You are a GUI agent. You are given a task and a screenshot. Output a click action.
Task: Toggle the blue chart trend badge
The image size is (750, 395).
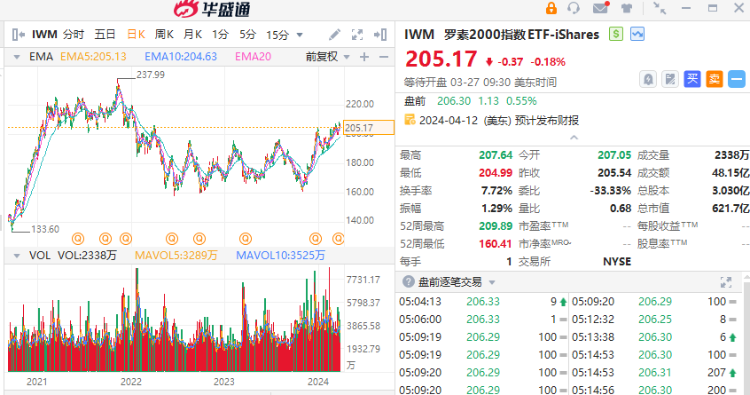pos(637,34)
